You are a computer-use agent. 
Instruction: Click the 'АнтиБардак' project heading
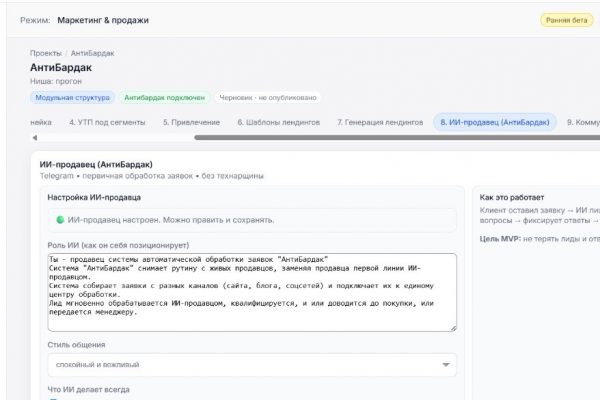click(61, 68)
